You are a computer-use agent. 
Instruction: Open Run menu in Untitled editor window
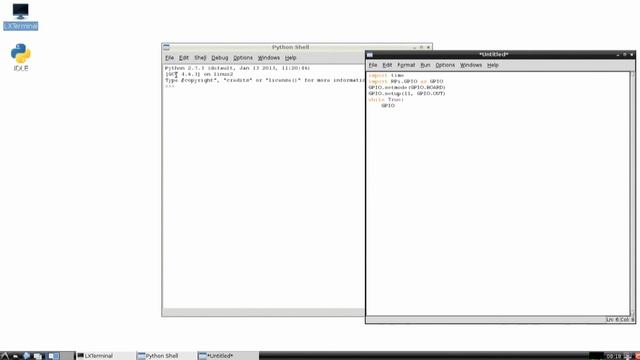pyautogui.click(x=425, y=65)
